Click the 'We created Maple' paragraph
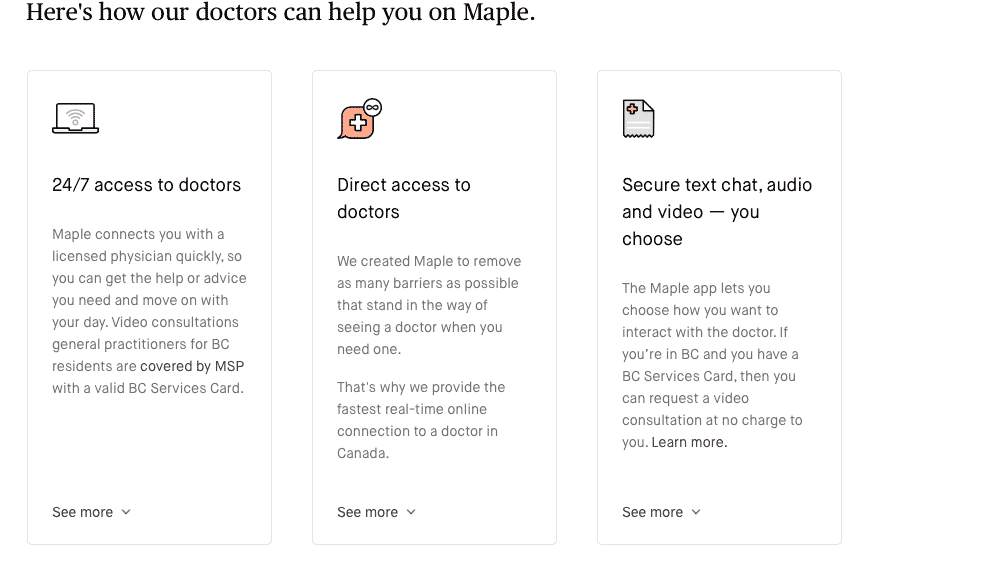Viewport: 1003px width, 580px height. click(429, 305)
